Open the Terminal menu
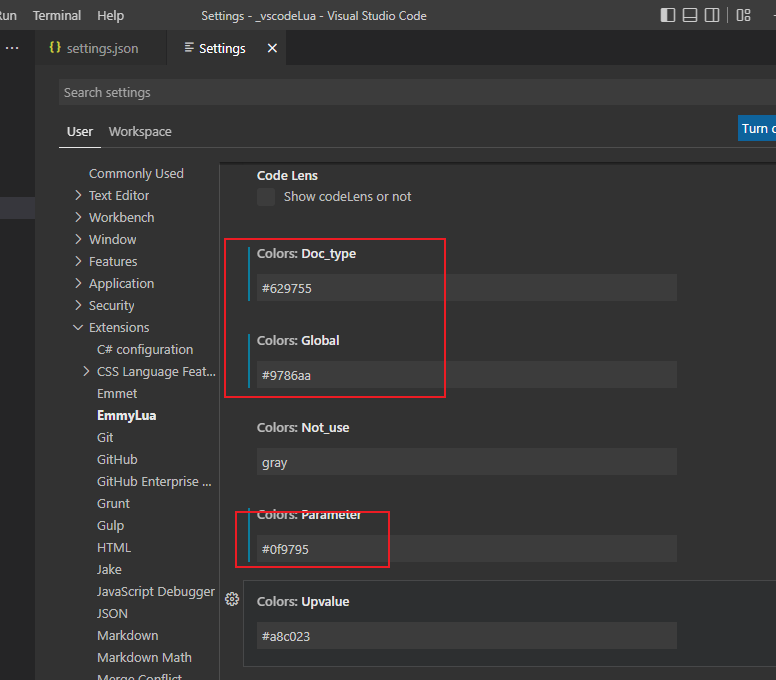The image size is (776, 680). (x=57, y=15)
